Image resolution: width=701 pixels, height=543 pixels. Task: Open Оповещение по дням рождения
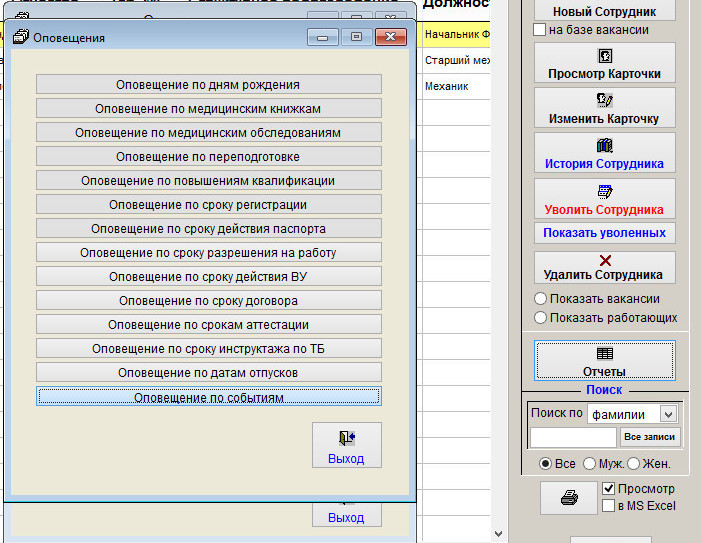tap(208, 85)
